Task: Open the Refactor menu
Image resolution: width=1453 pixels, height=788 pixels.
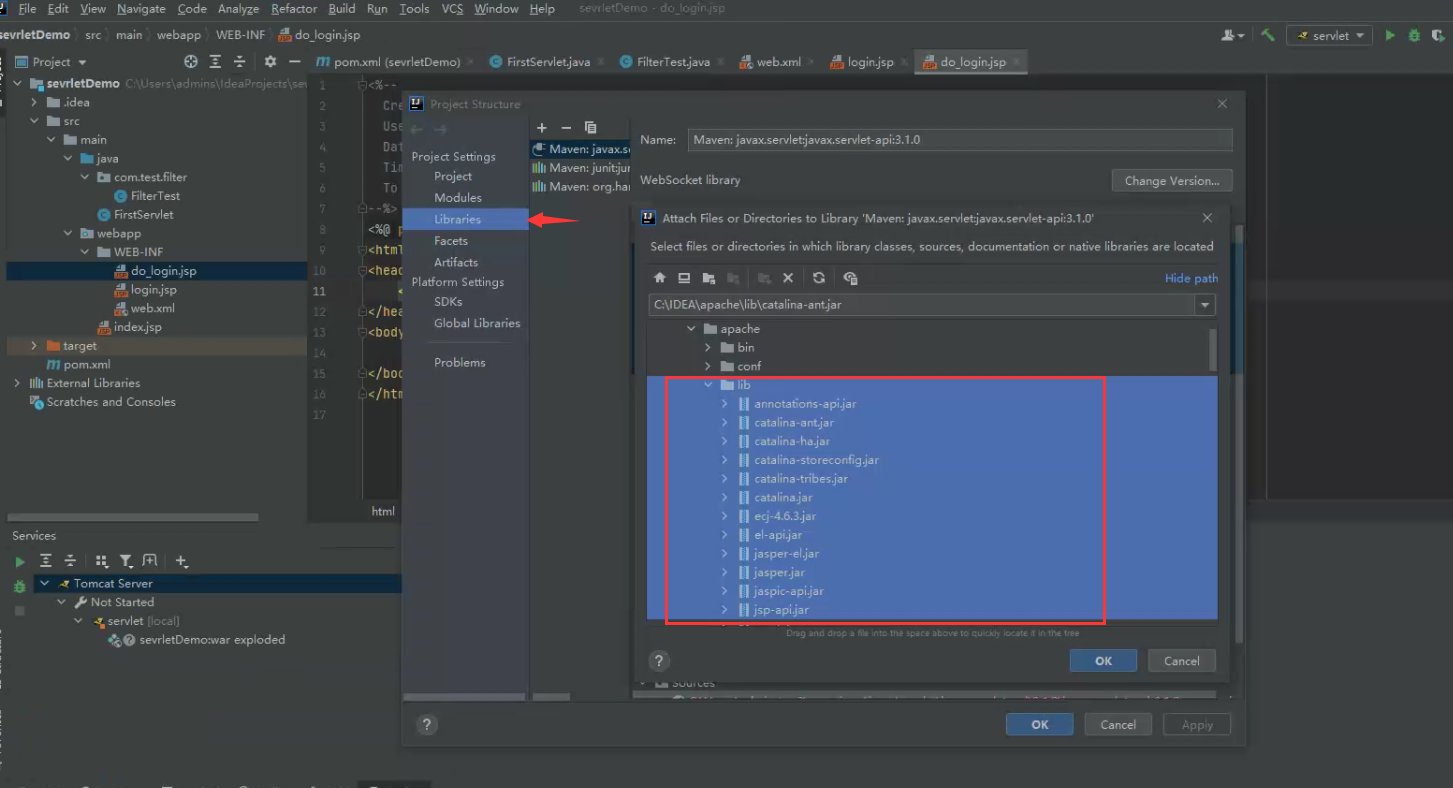Action: [x=294, y=8]
